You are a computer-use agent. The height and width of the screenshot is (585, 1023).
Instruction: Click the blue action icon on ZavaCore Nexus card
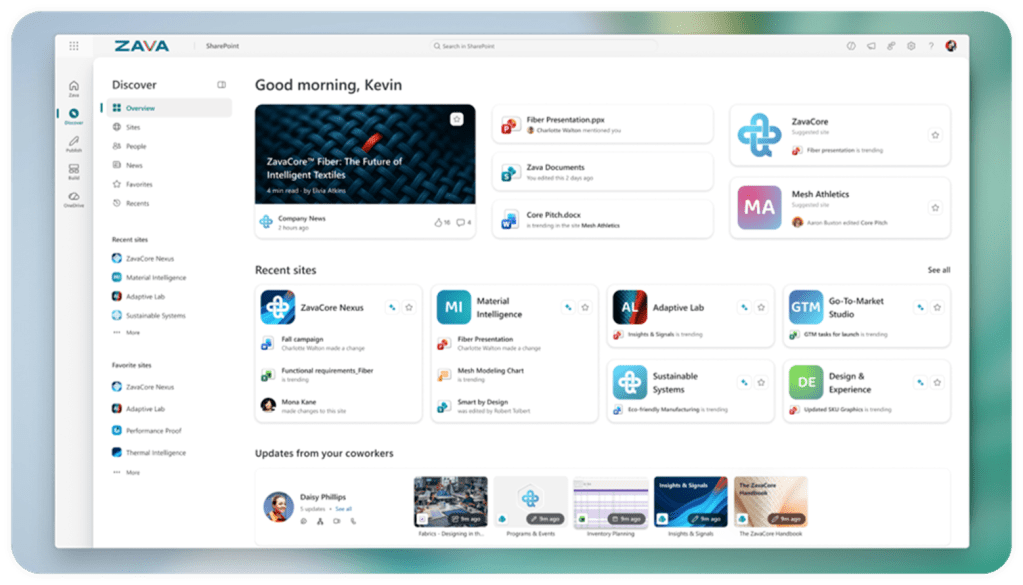tap(392, 307)
